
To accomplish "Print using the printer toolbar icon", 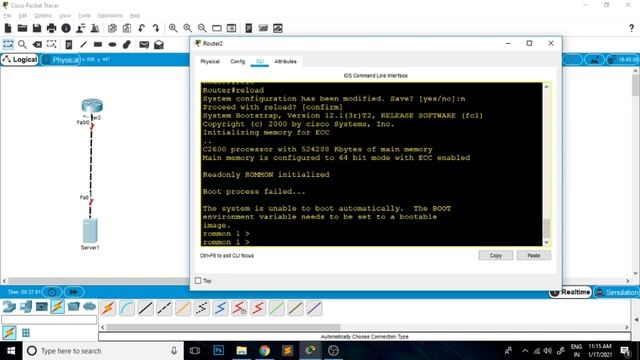I will (x=51, y=28).
